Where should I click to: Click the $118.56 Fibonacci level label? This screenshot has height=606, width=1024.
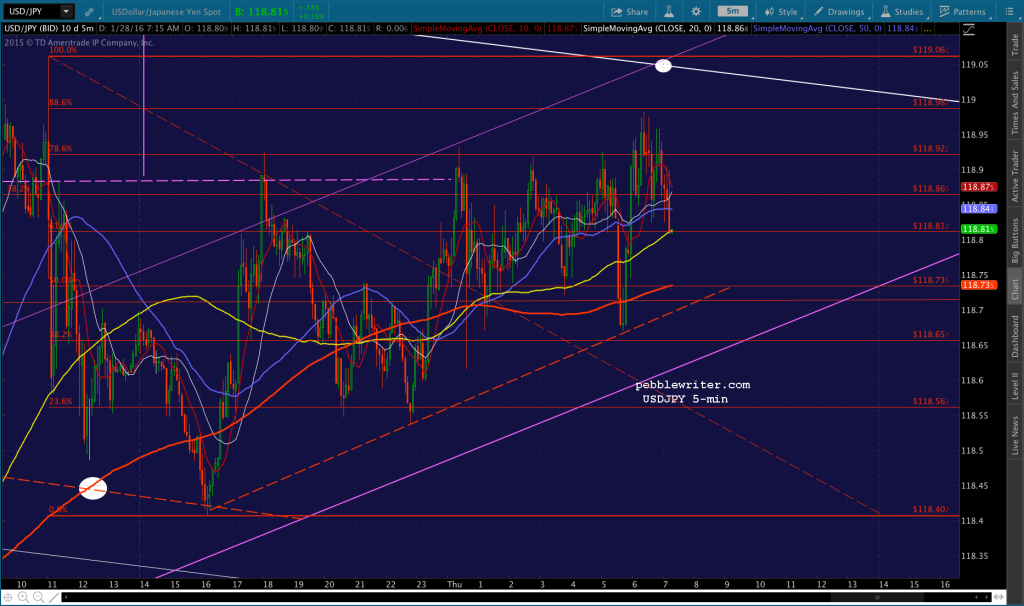tap(931, 402)
